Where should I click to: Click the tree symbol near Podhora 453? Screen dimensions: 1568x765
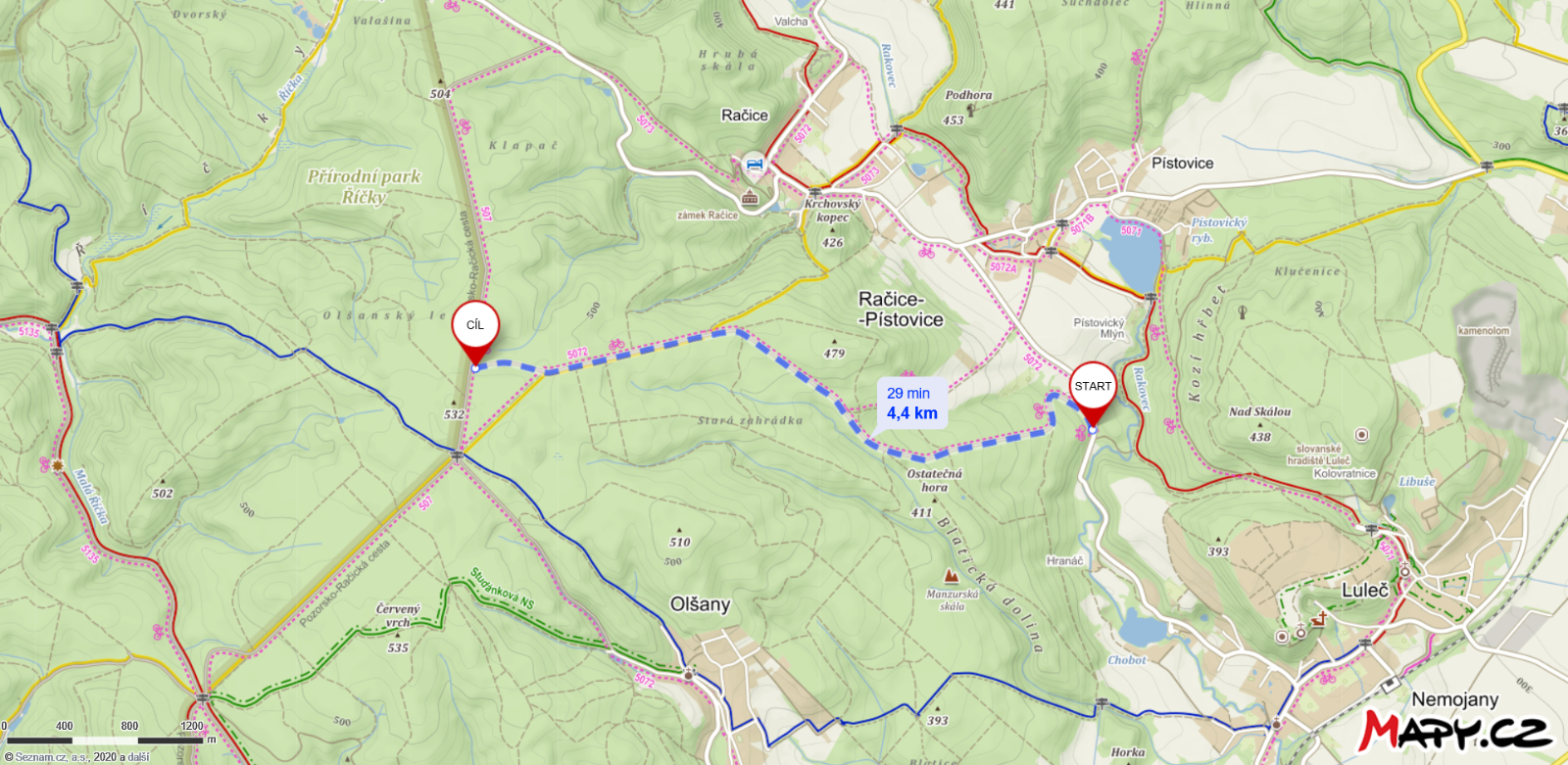tap(972, 110)
